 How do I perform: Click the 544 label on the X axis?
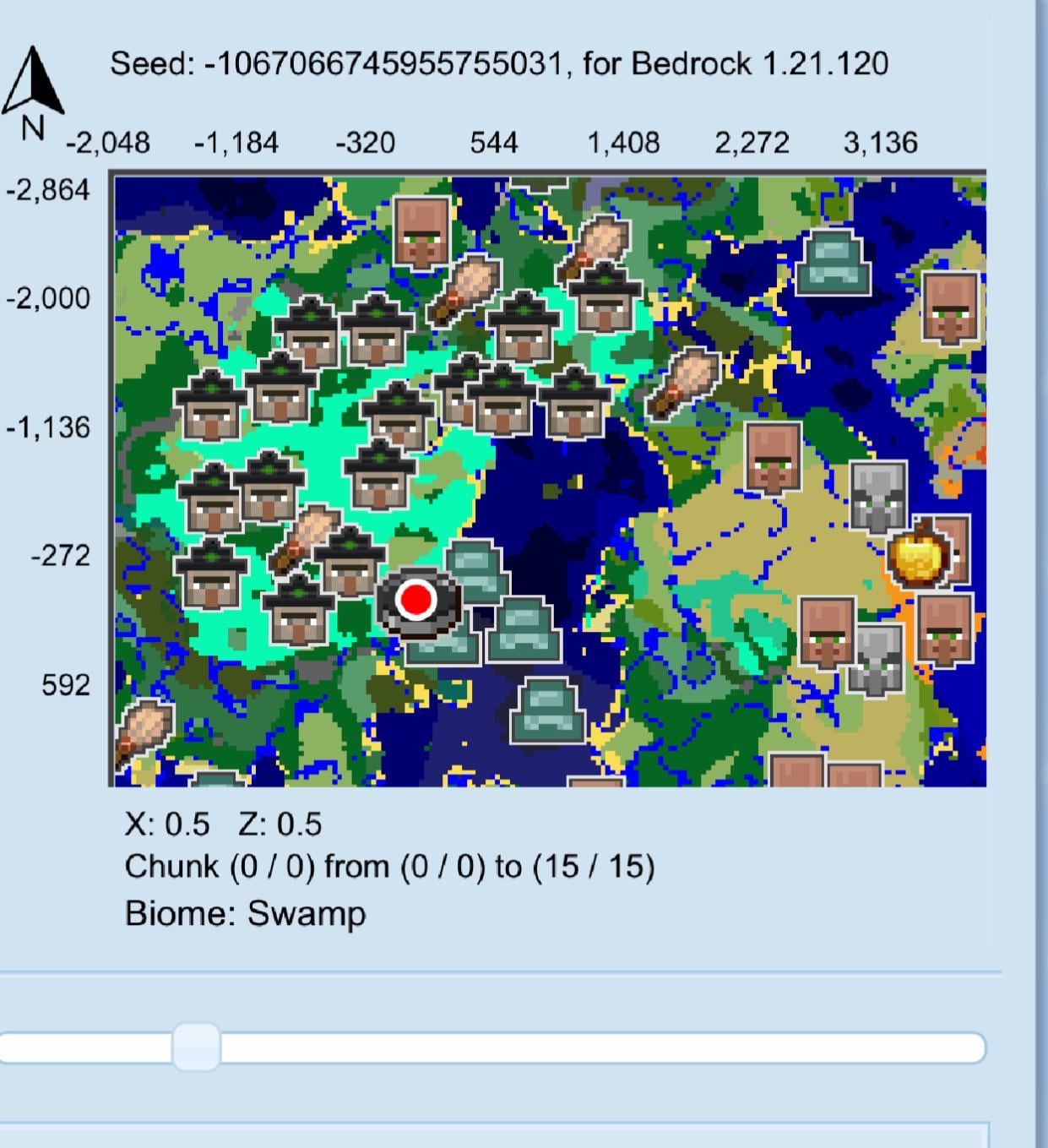493,142
